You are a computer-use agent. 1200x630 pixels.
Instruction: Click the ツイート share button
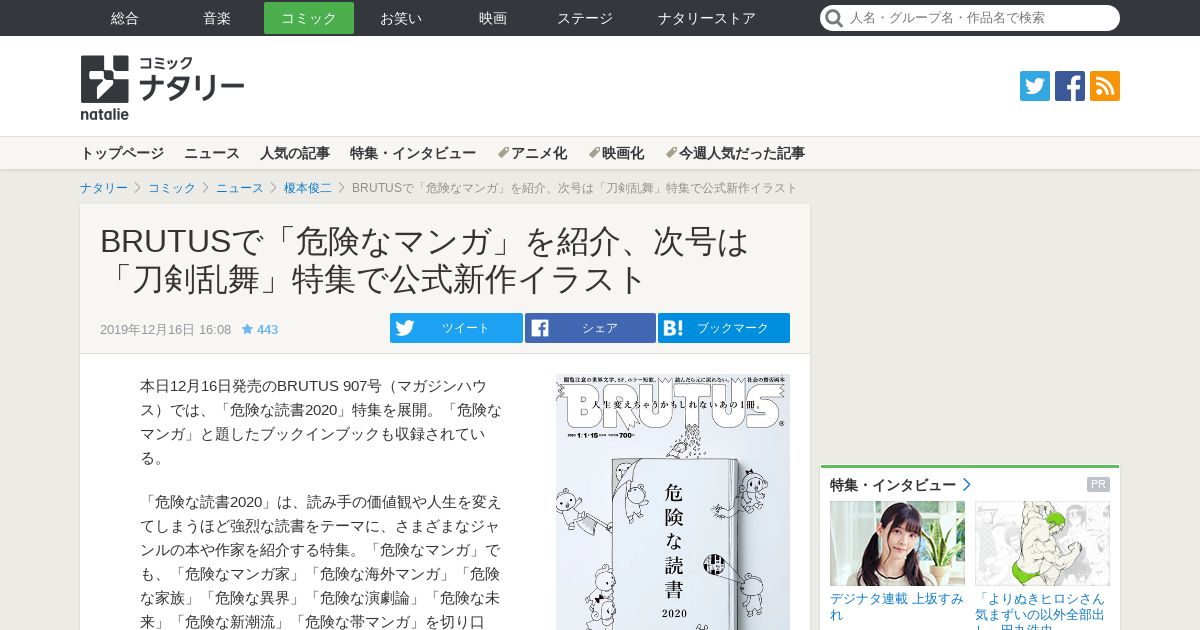click(x=456, y=328)
